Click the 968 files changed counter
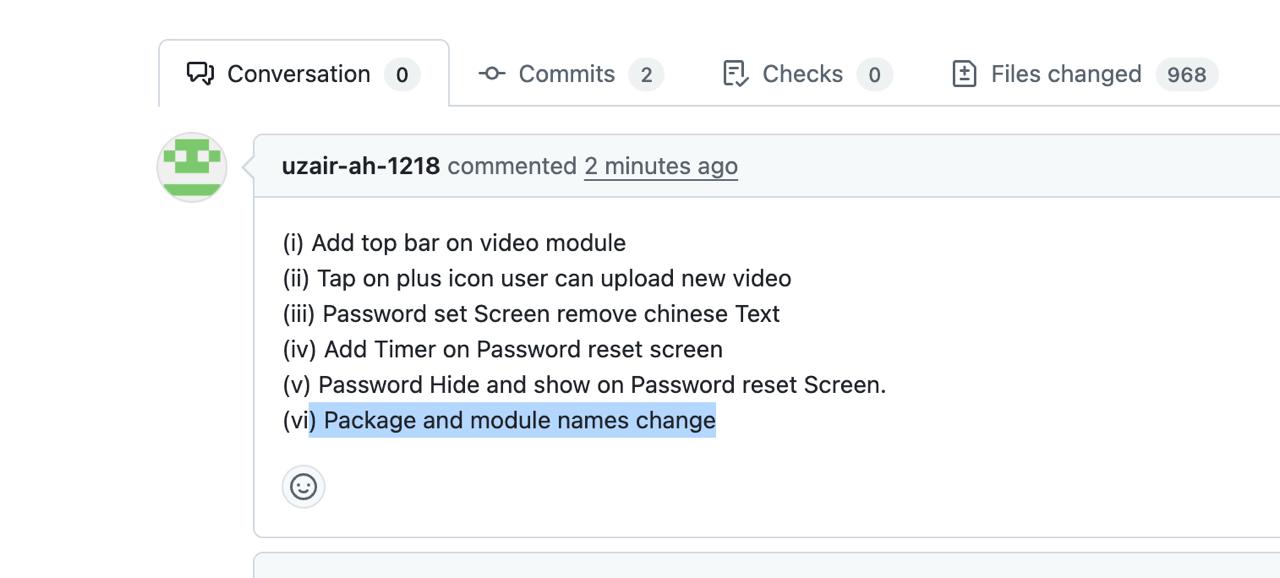 1187,75
